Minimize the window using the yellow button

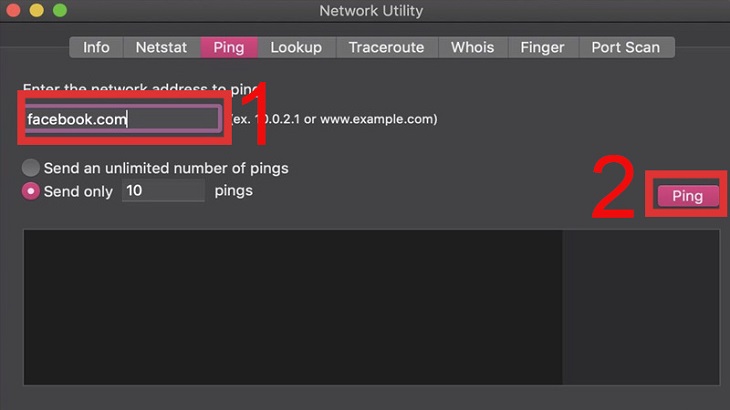coord(37,10)
